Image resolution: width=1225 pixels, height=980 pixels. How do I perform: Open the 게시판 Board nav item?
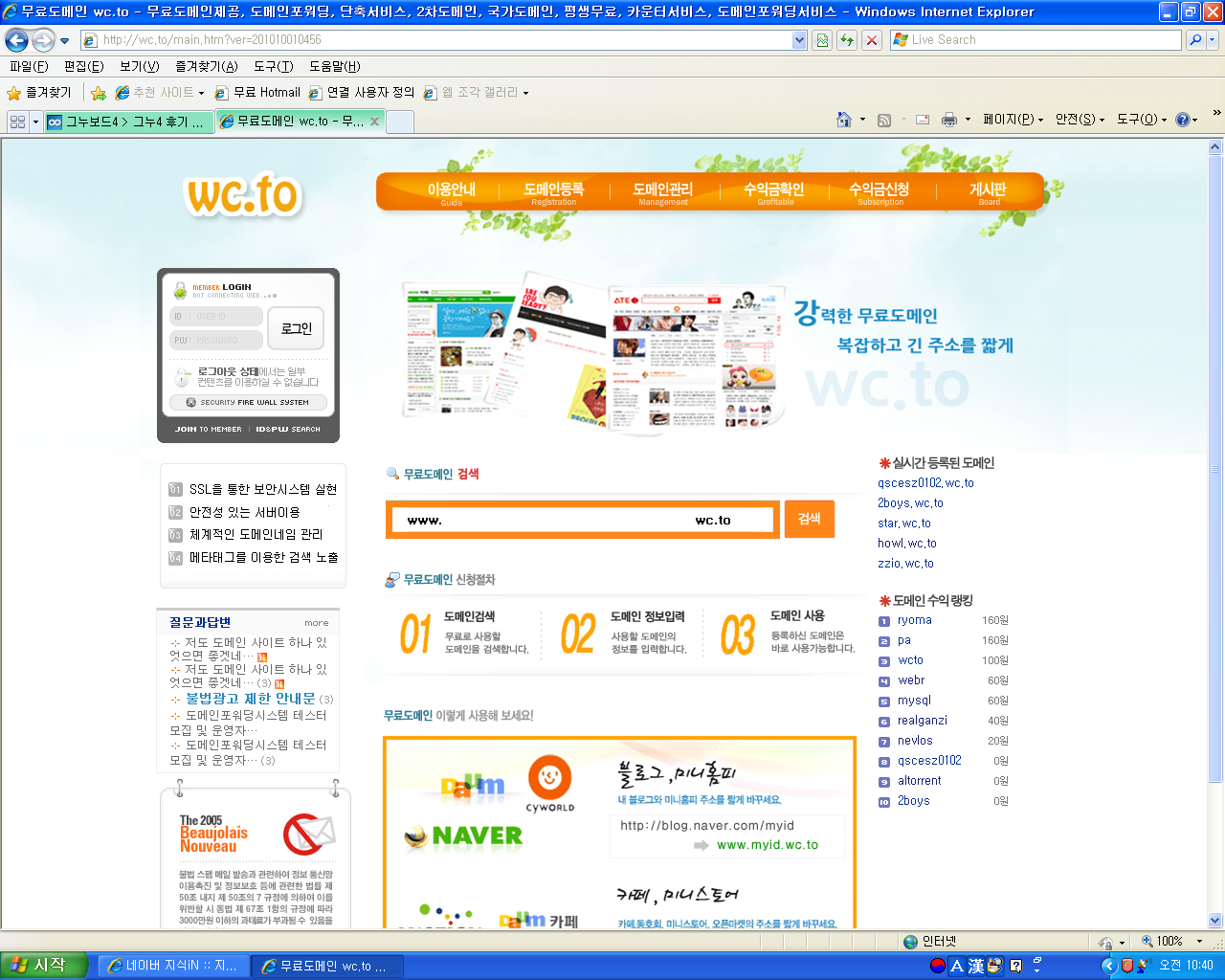(x=989, y=192)
